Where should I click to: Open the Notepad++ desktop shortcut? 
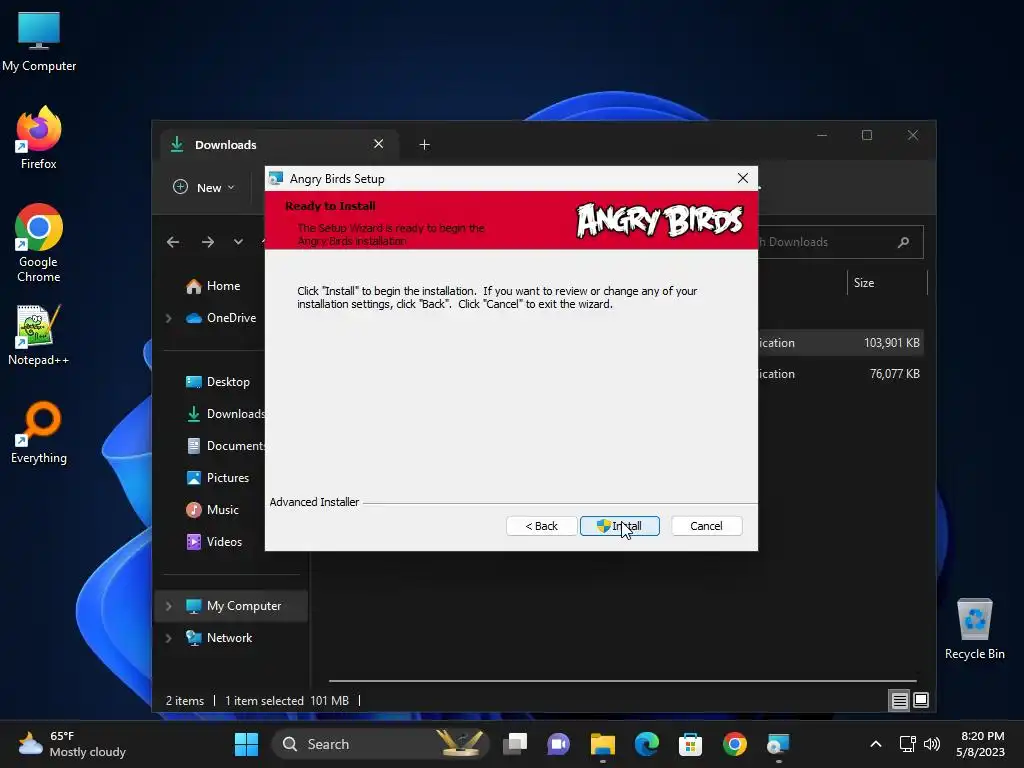pos(39,335)
